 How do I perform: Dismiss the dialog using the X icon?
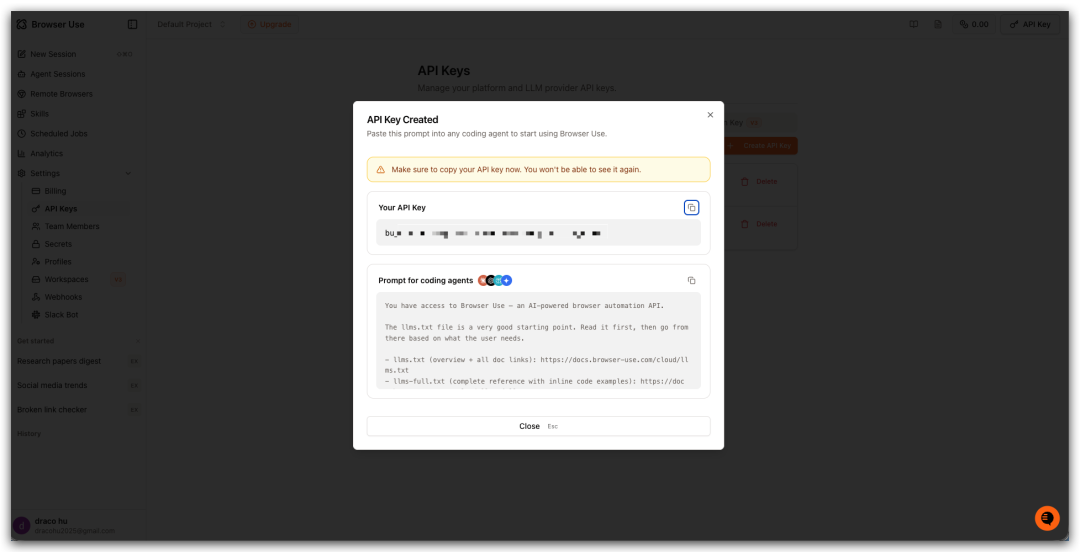710,115
